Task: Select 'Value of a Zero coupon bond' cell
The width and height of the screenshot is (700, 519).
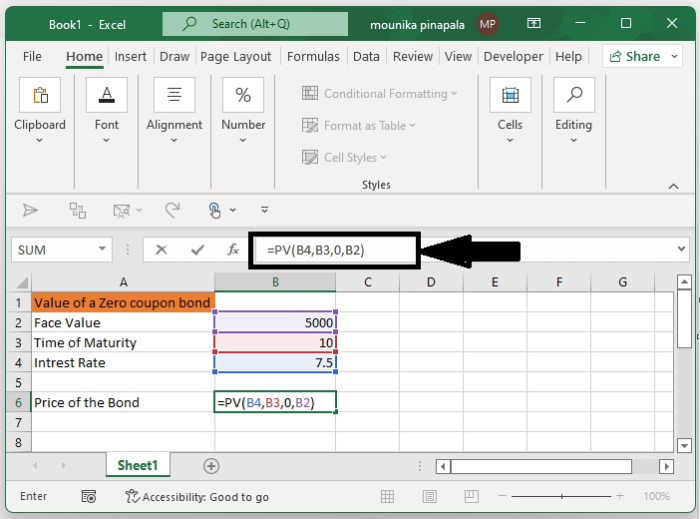Action: pyautogui.click(x=123, y=303)
